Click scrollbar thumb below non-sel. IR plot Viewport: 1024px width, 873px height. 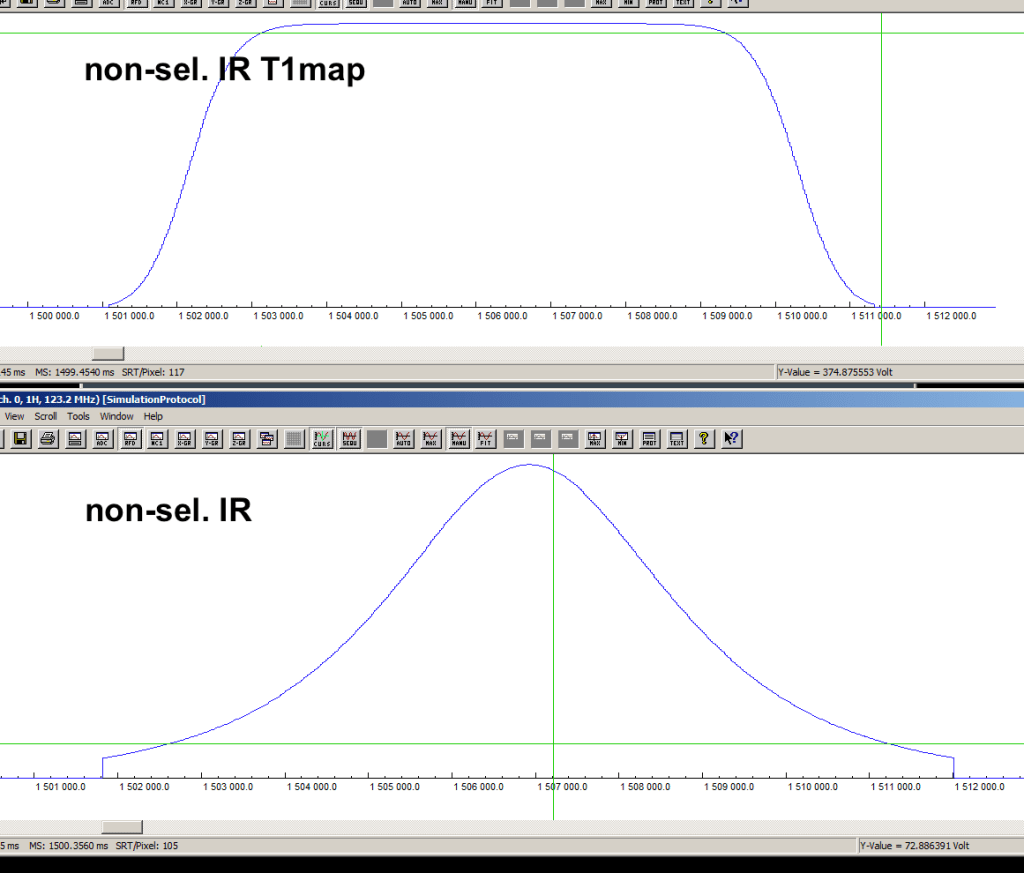tap(122, 827)
